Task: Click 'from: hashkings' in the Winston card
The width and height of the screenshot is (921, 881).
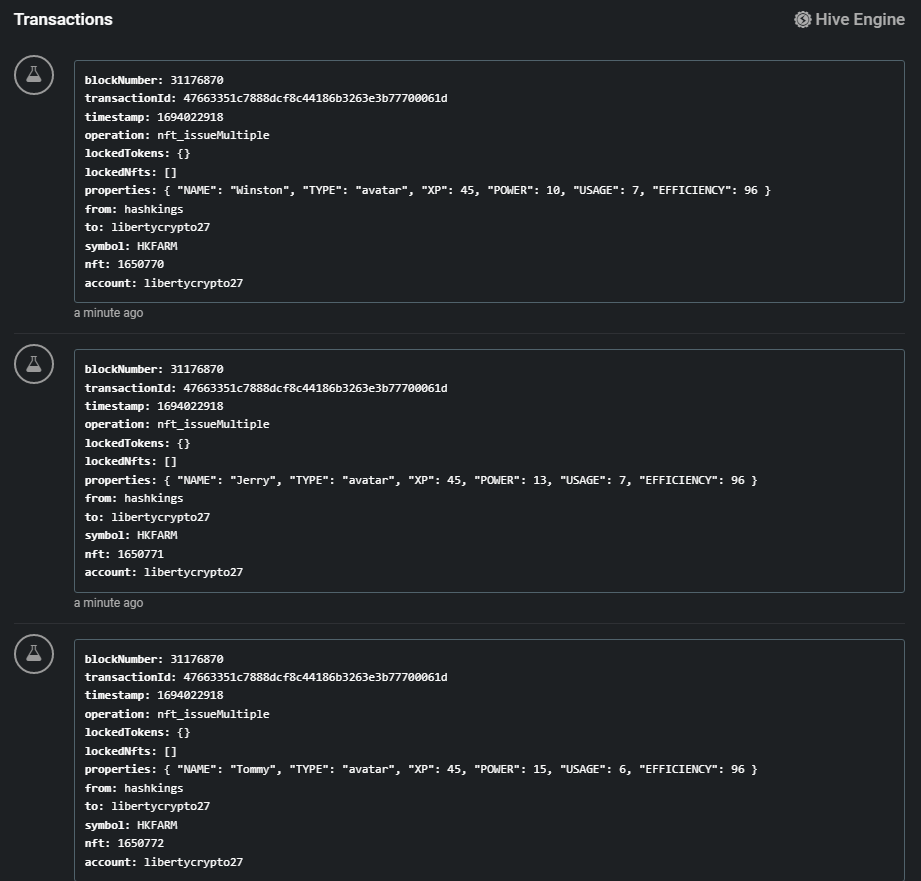Action: click(134, 209)
